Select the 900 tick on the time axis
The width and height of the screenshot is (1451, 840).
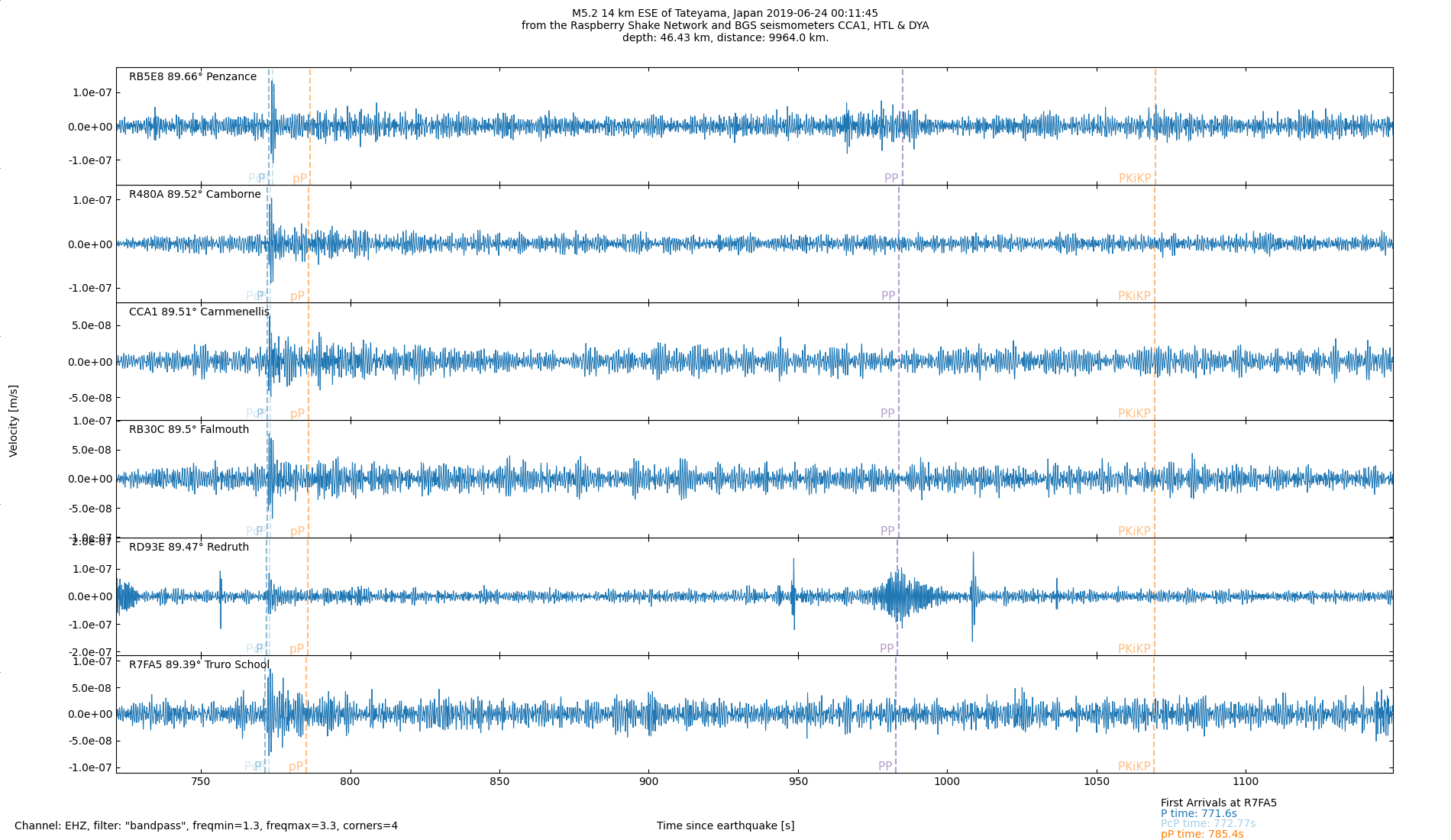coord(648,781)
